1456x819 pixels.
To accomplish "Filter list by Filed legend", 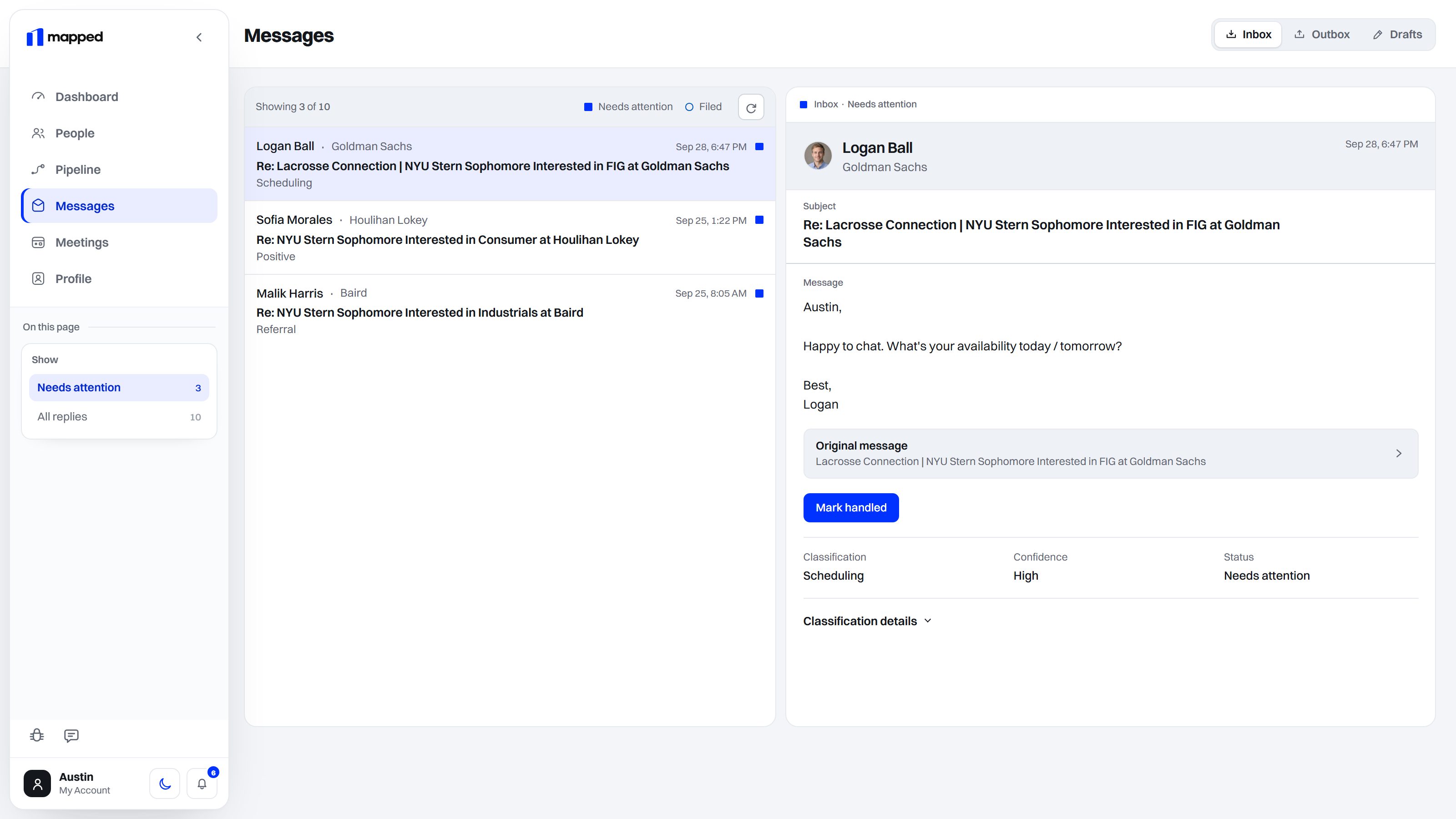I will point(703,107).
